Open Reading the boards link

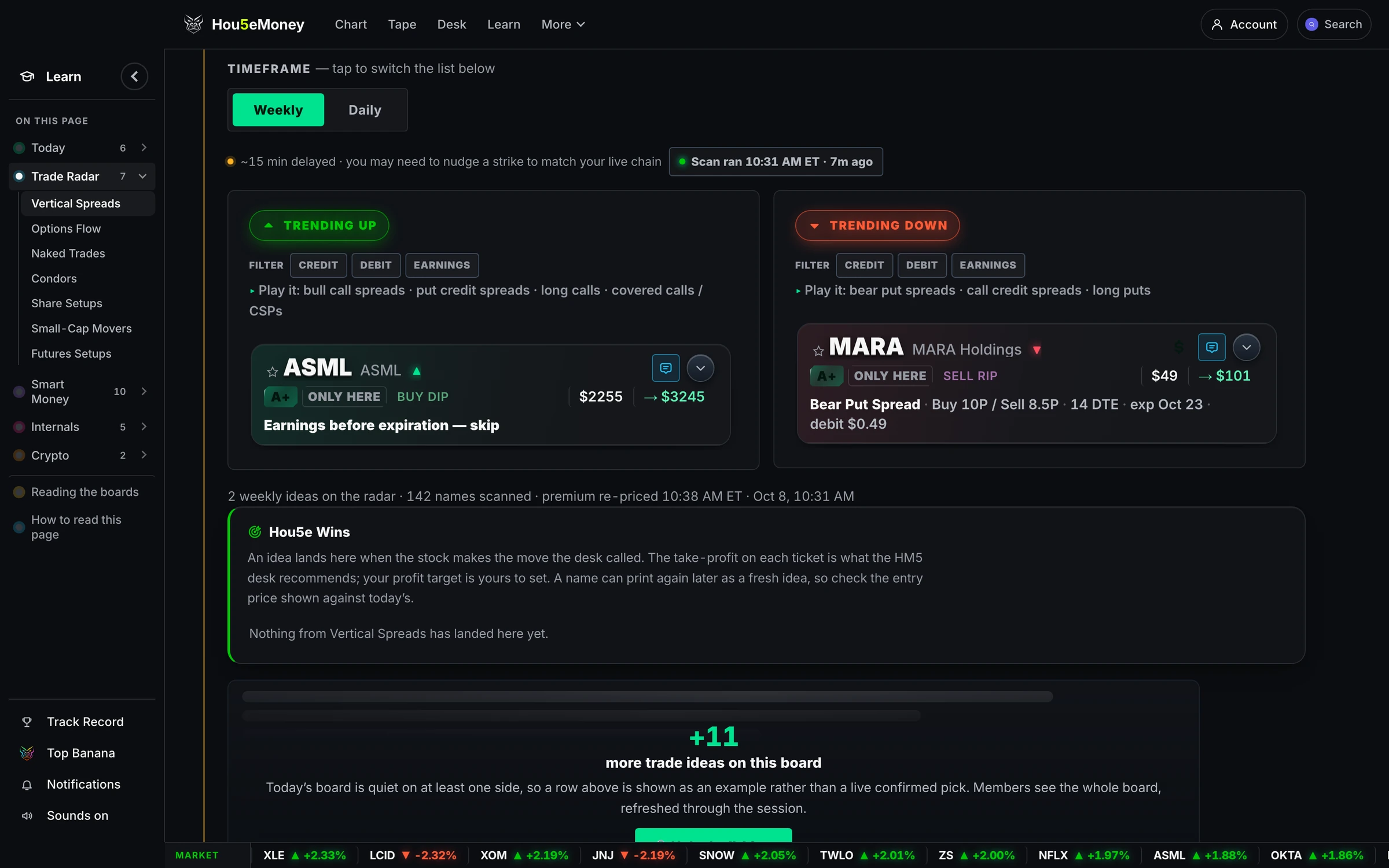[x=84, y=492]
